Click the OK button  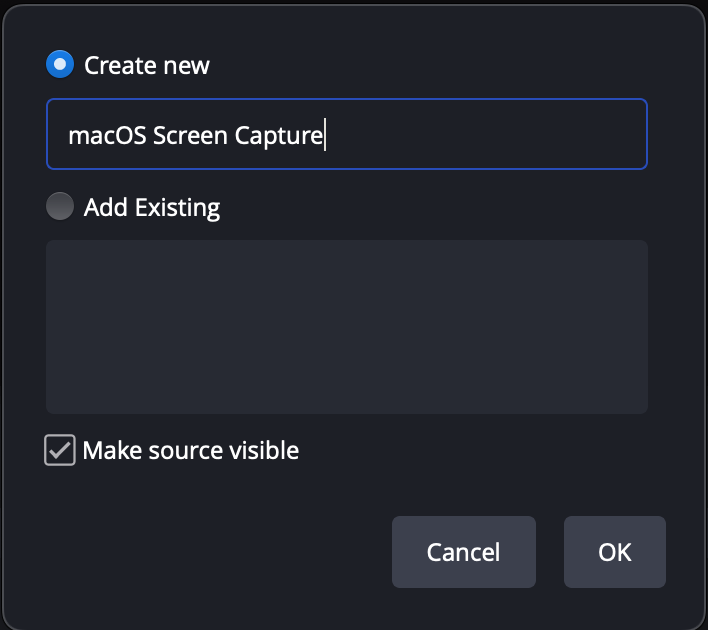[x=615, y=552]
